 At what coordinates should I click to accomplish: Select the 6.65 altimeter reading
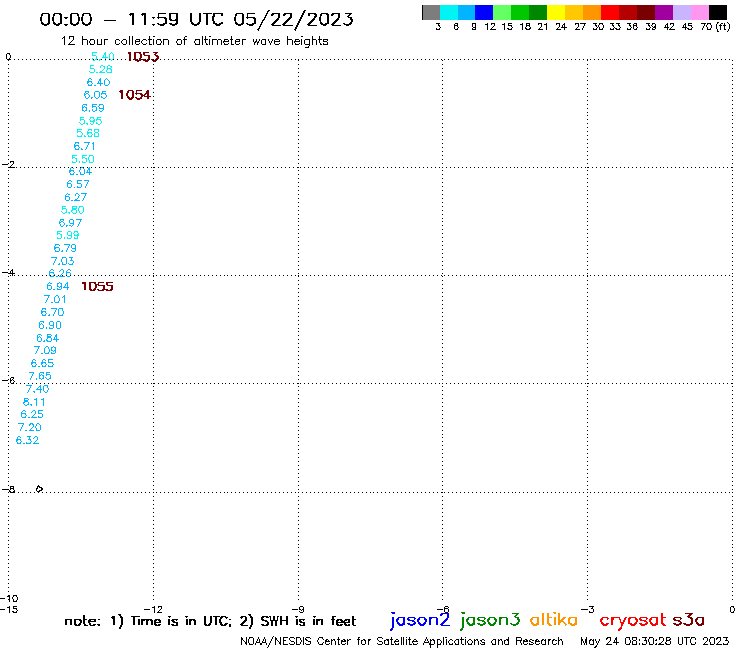[42, 363]
